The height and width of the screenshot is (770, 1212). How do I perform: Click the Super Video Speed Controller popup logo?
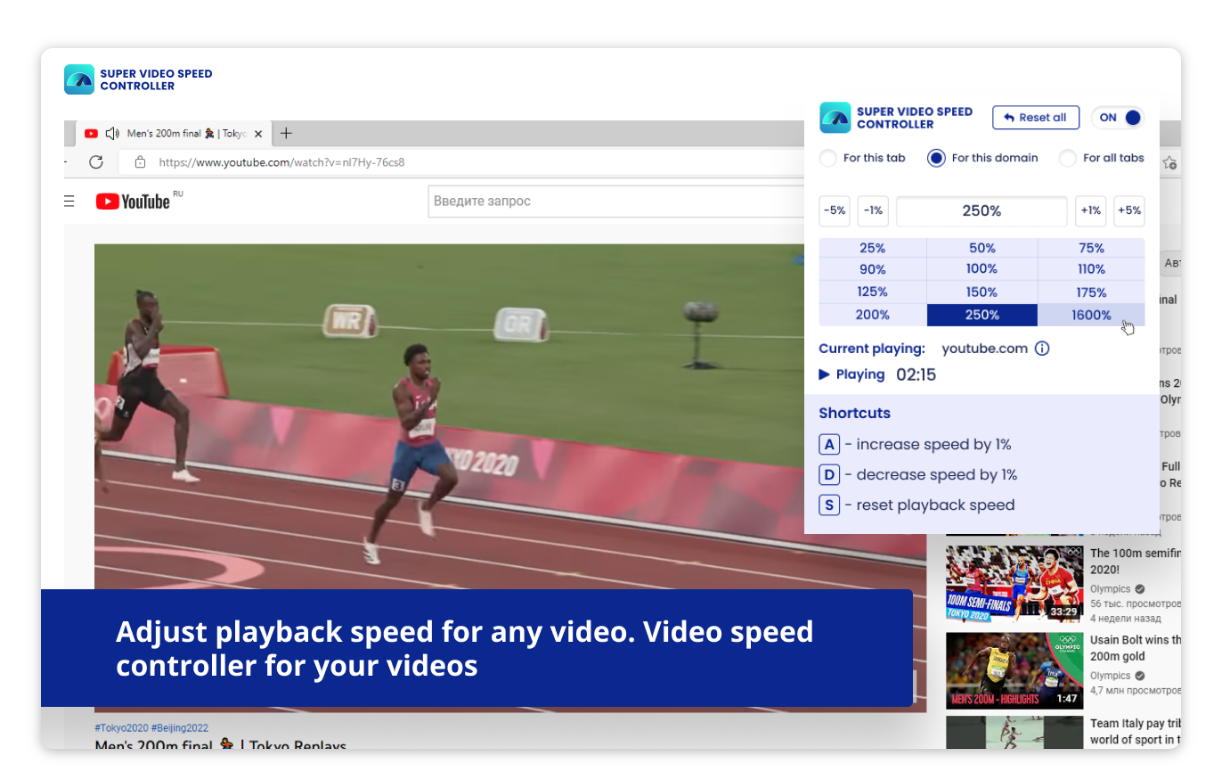(x=835, y=118)
